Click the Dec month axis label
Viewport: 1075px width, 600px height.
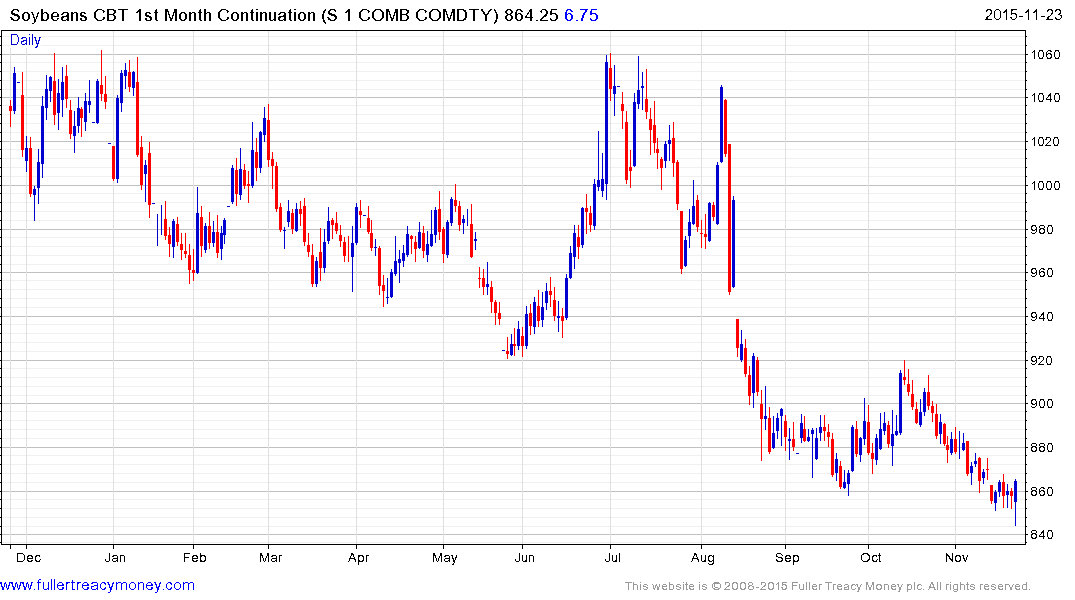(x=28, y=557)
